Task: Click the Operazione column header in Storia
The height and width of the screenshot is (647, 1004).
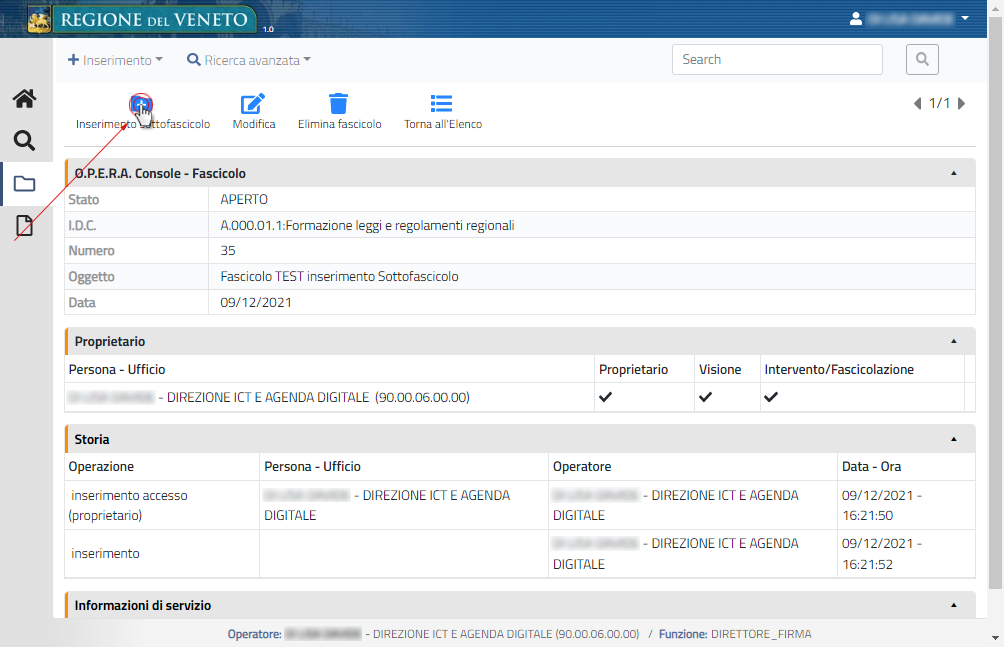Action: coord(101,466)
